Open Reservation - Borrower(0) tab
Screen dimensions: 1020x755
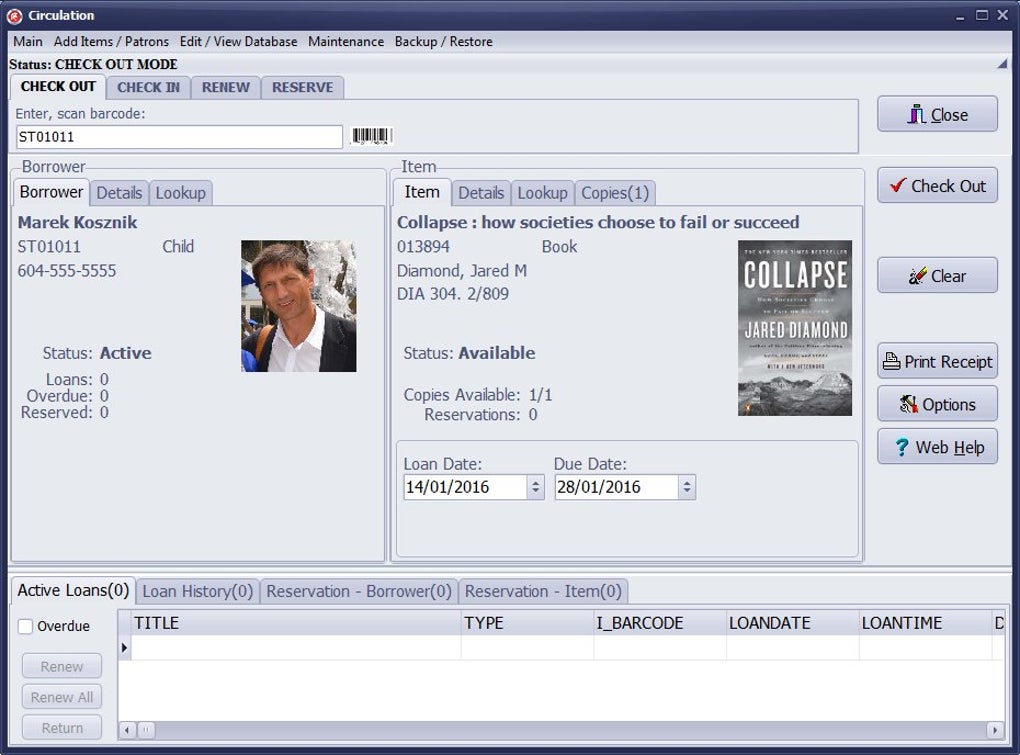tap(359, 591)
